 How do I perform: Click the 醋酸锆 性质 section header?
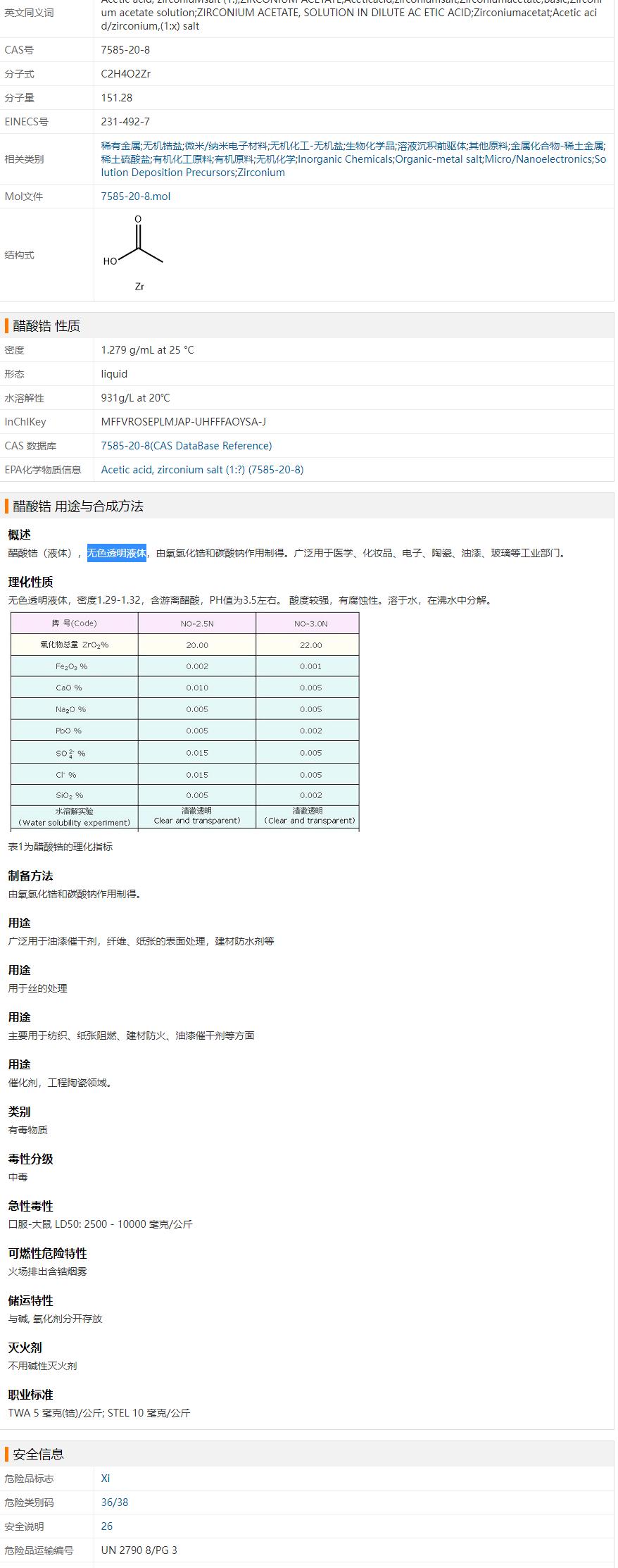pos(46,325)
